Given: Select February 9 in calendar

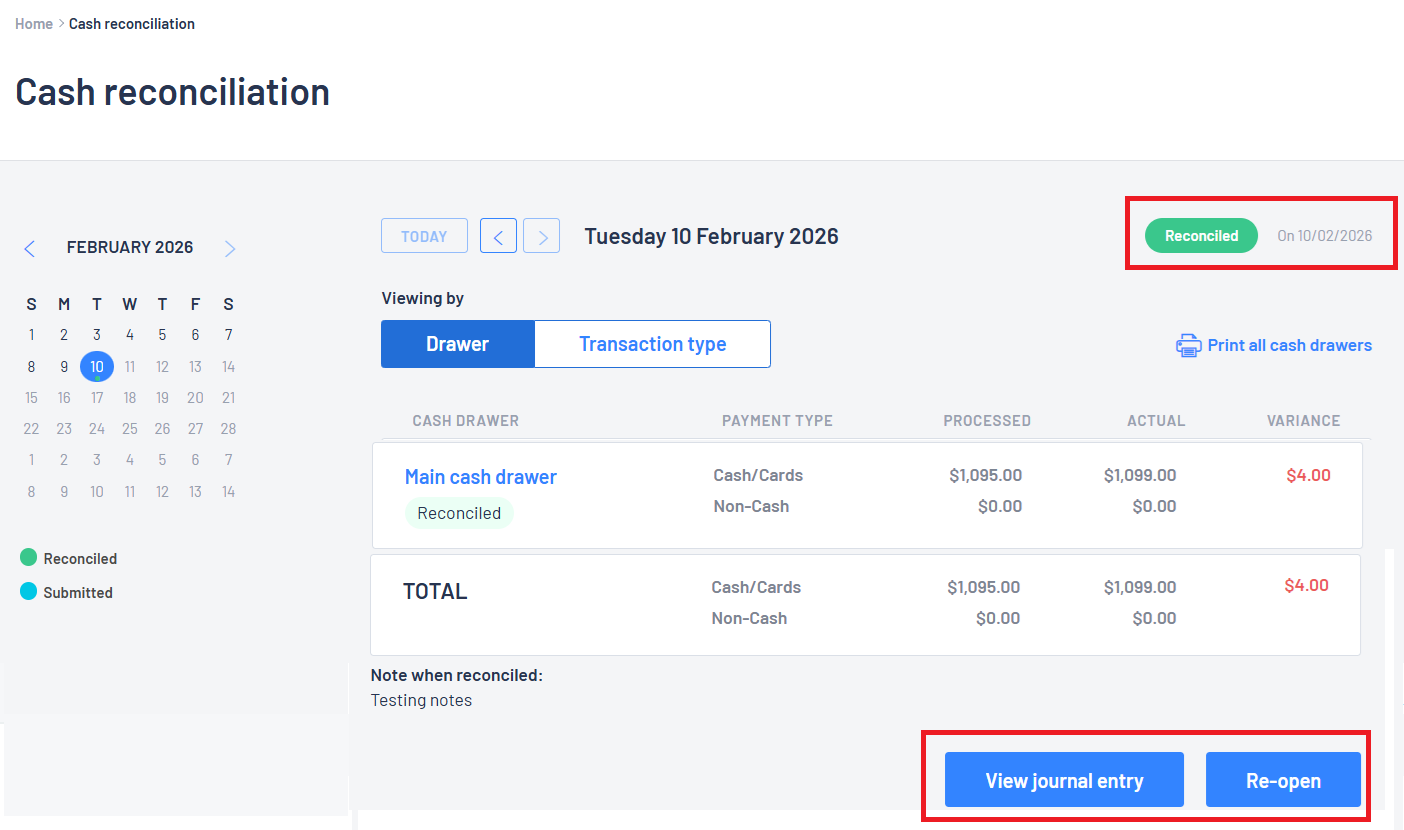Looking at the screenshot, I should point(64,367).
